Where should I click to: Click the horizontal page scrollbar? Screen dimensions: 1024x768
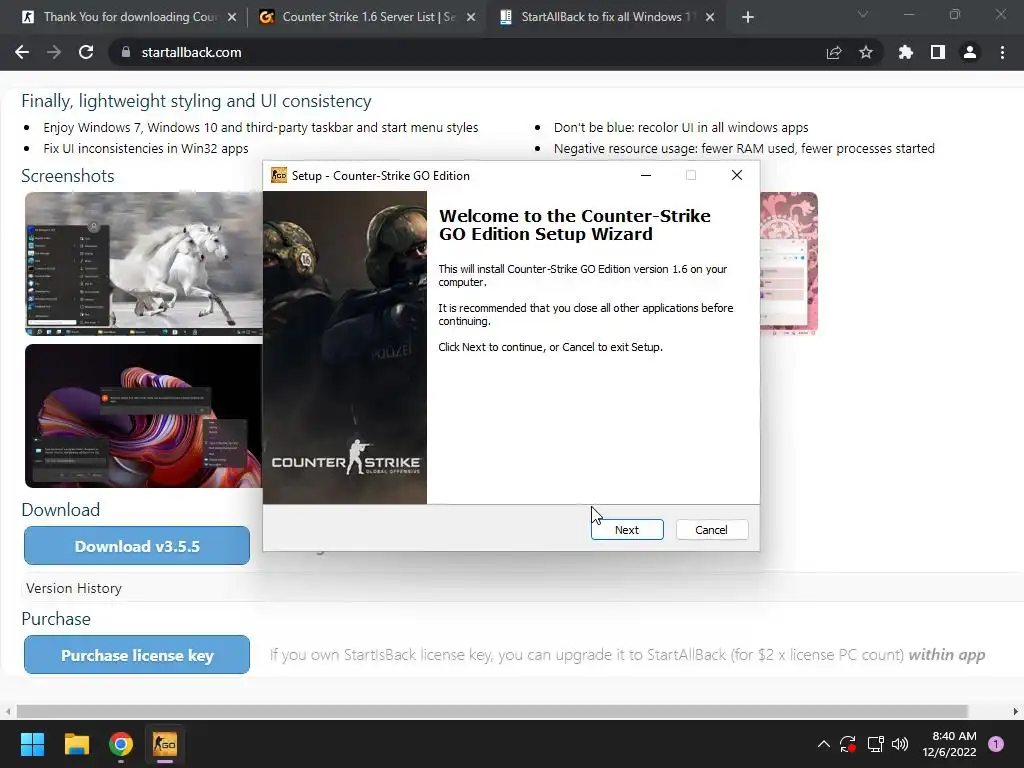[492, 711]
